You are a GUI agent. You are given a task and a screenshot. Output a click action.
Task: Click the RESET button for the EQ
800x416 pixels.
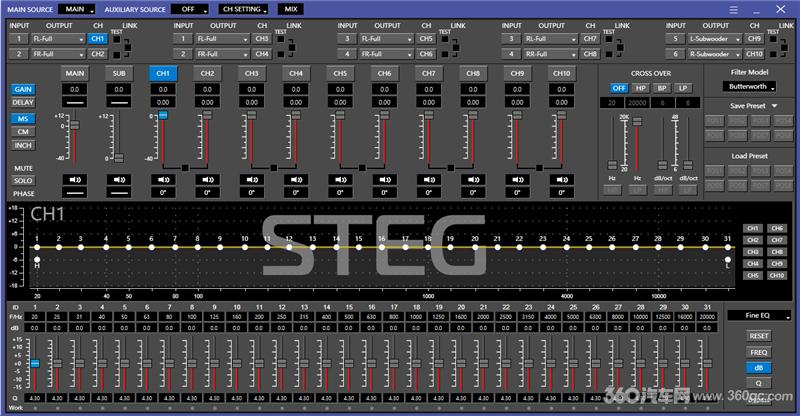point(759,336)
